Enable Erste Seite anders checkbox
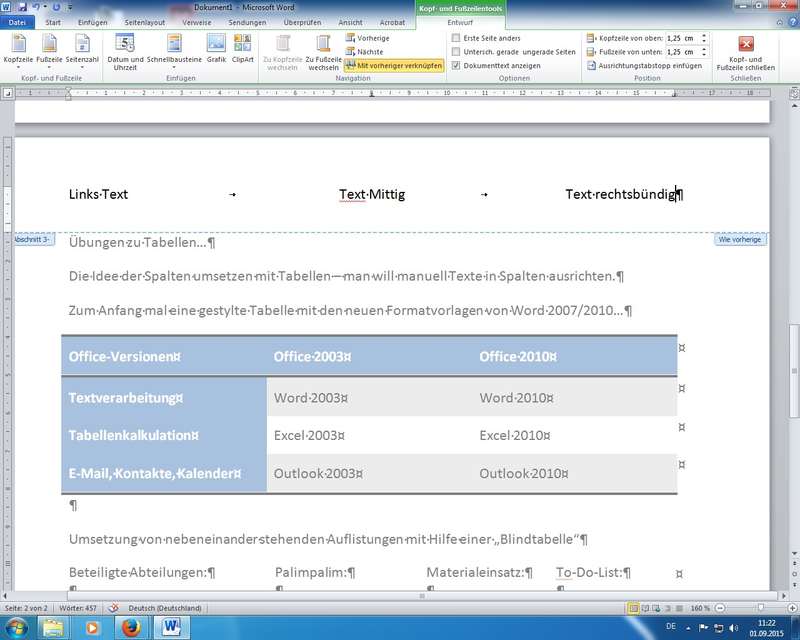This screenshot has width=800, height=640. tap(456, 38)
